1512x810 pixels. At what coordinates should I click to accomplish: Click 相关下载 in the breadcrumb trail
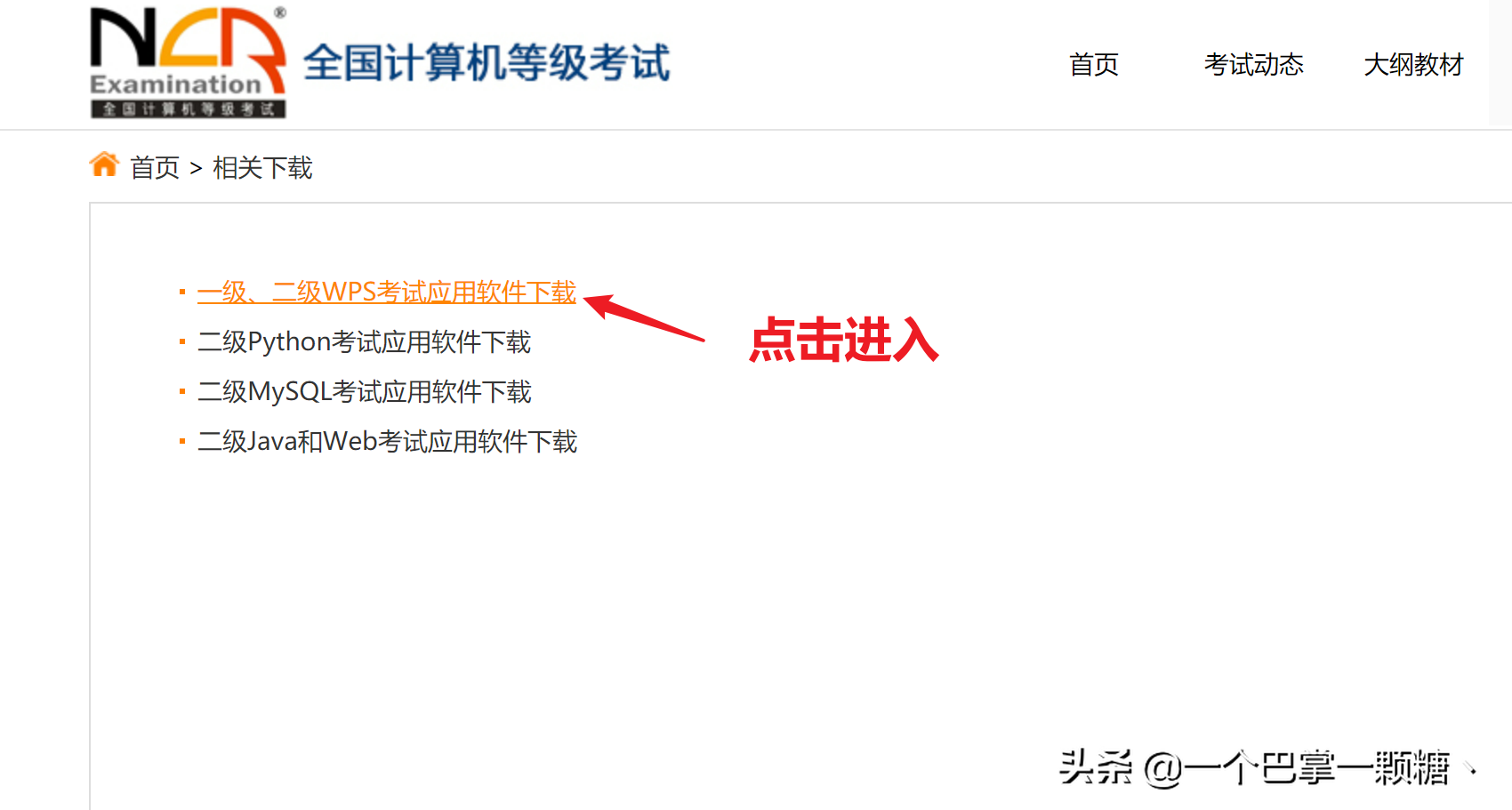pyautogui.click(x=263, y=168)
